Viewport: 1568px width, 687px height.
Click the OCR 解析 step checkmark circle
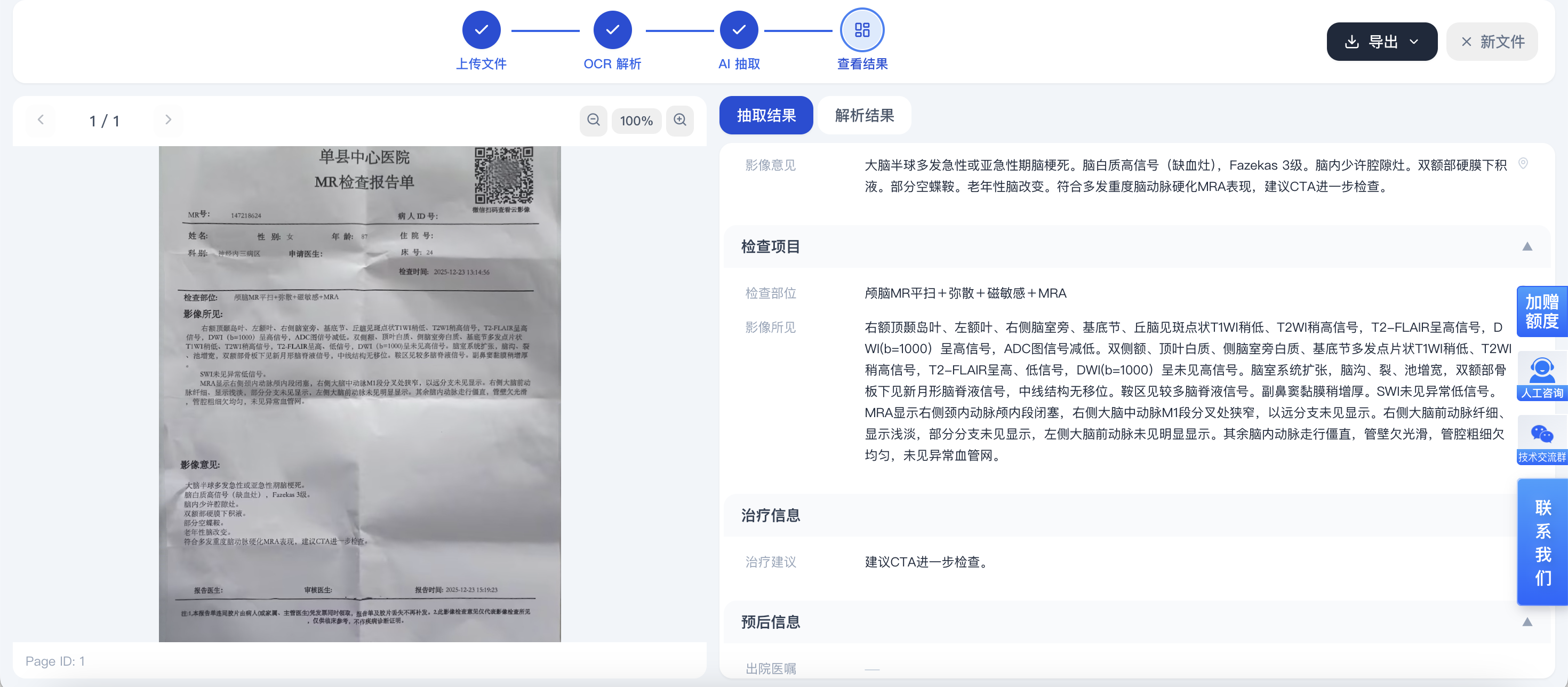(612, 30)
